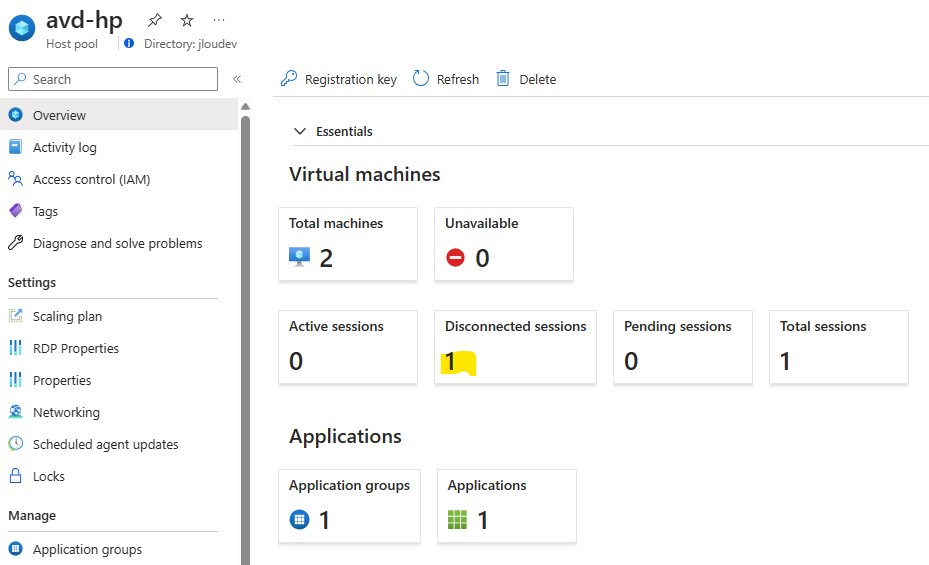Click the 'Manage' sidebar section label
Image resolution: width=929 pixels, height=565 pixels.
pyautogui.click(x=32, y=516)
